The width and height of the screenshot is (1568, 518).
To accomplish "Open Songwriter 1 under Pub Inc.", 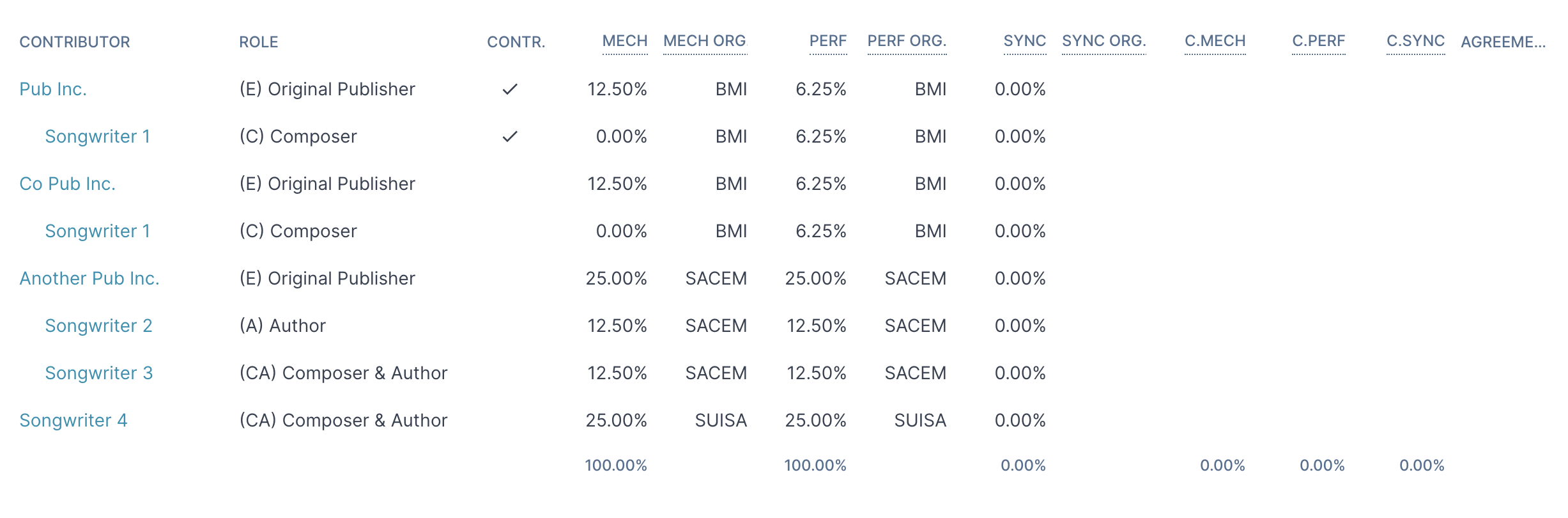I will pos(98,137).
